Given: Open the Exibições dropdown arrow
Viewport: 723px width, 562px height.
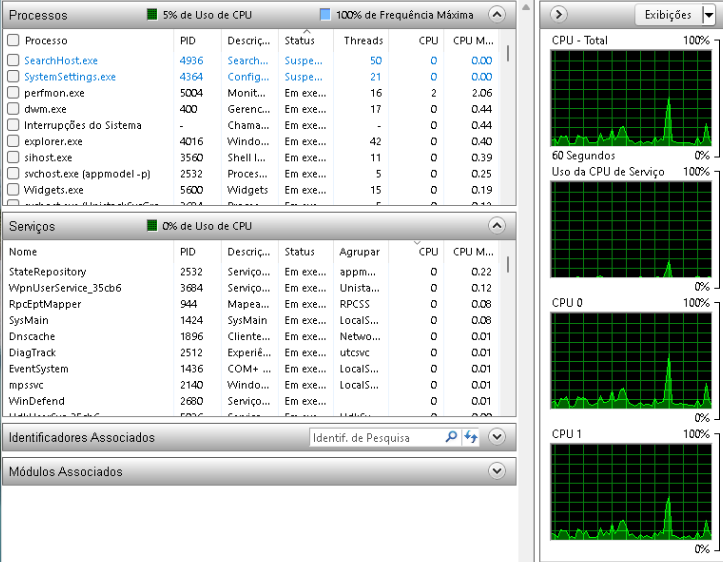Looking at the screenshot, I should [x=708, y=14].
